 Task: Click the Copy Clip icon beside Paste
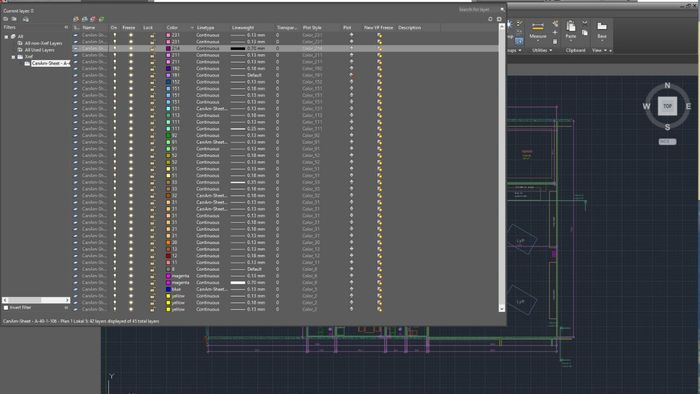coord(585,33)
